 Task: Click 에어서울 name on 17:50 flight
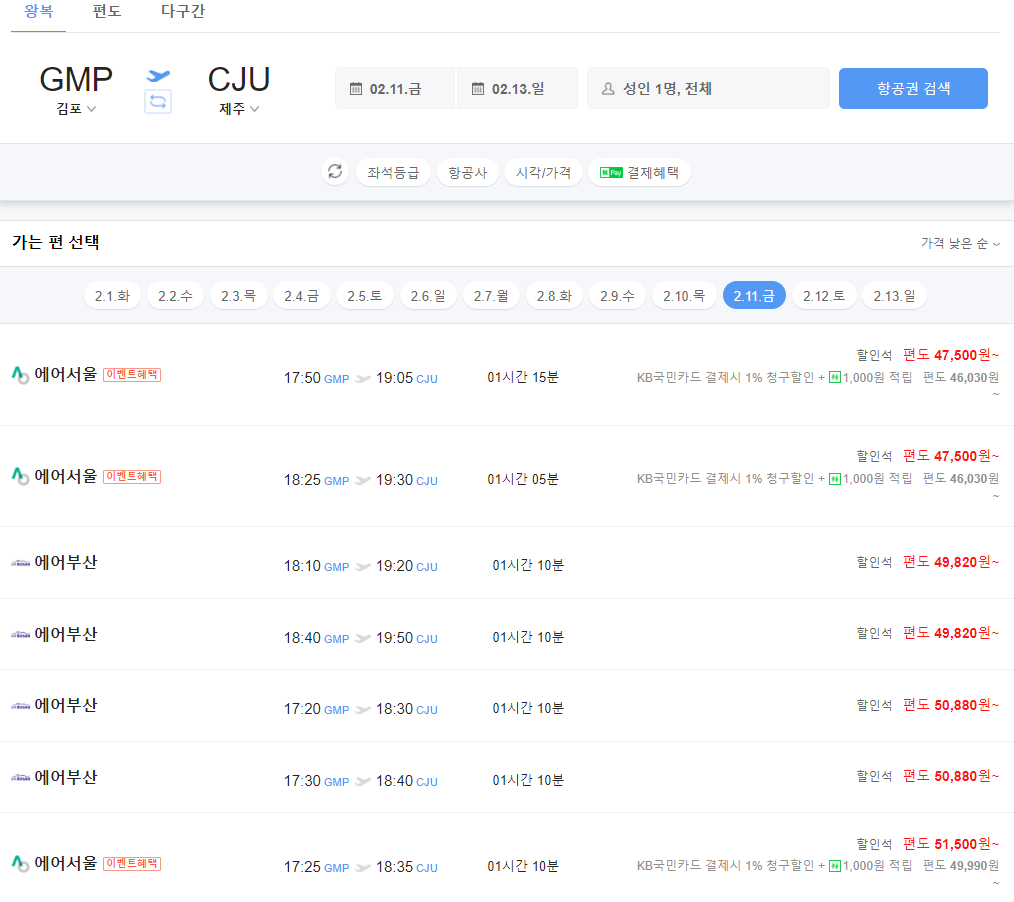(x=65, y=374)
